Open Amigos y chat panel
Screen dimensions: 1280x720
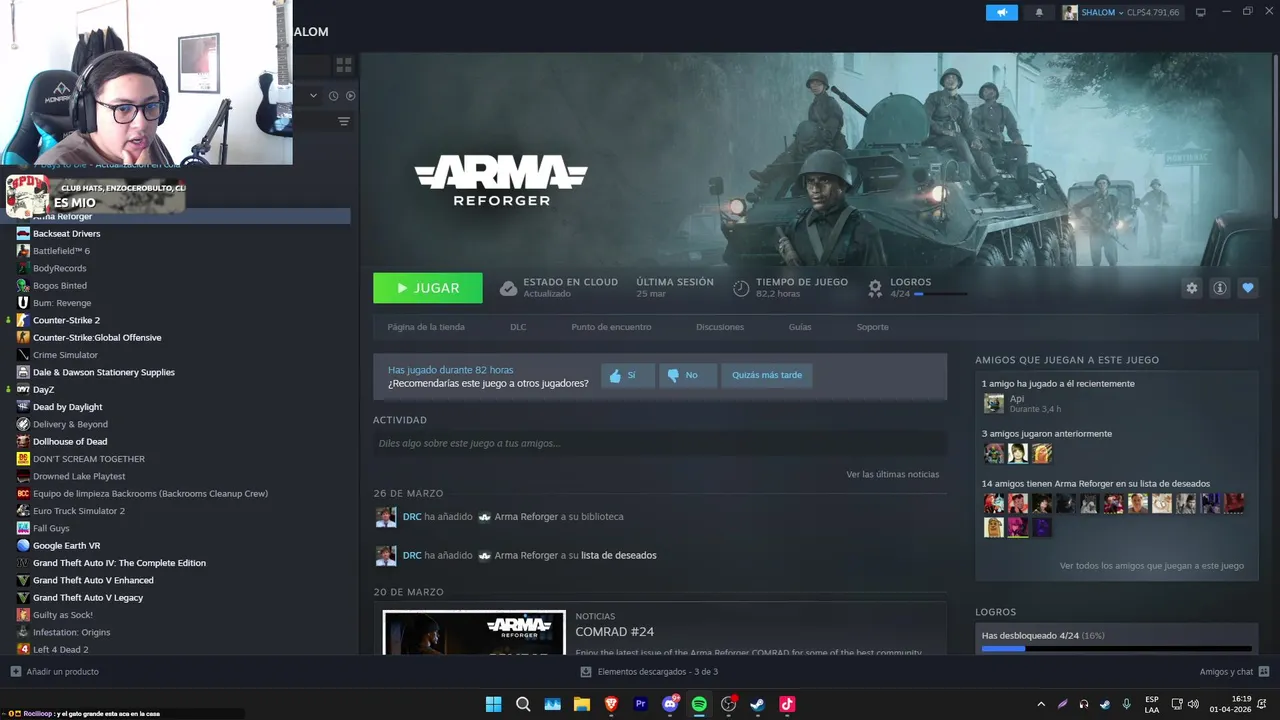coord(1234,672)
